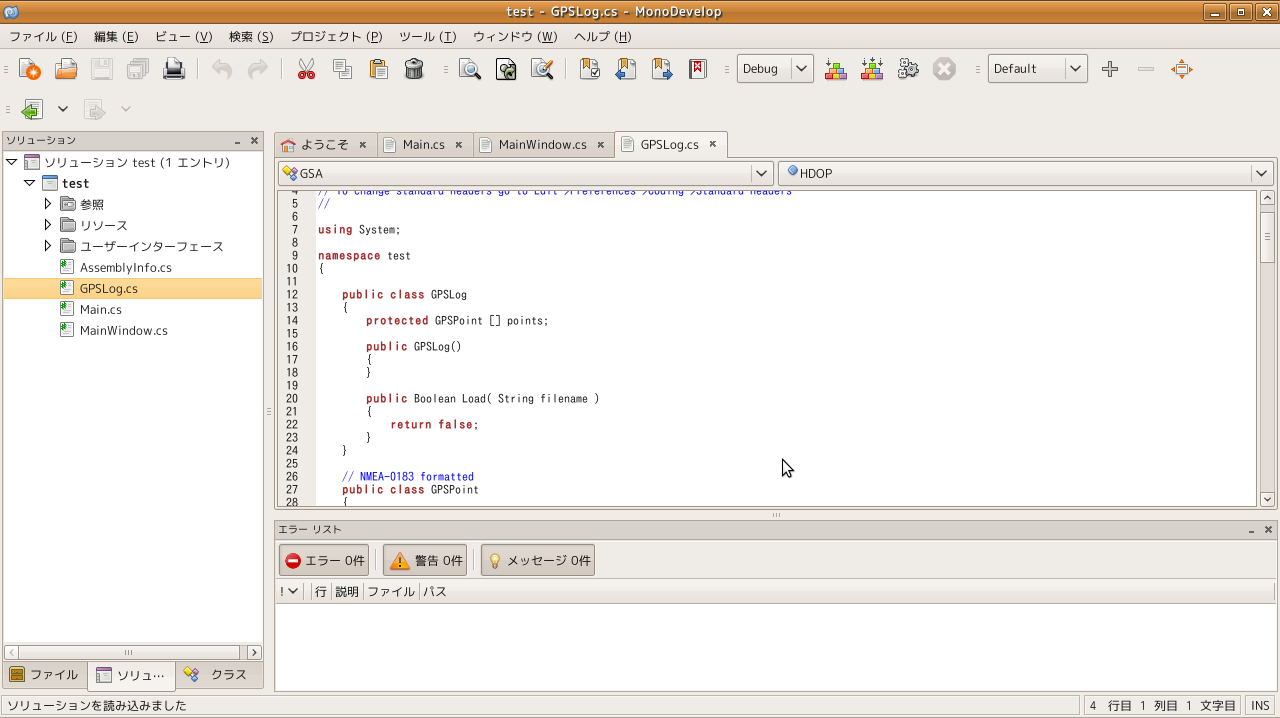Click the editor vertical scrollbar thumb

(x=1267, y=237)
